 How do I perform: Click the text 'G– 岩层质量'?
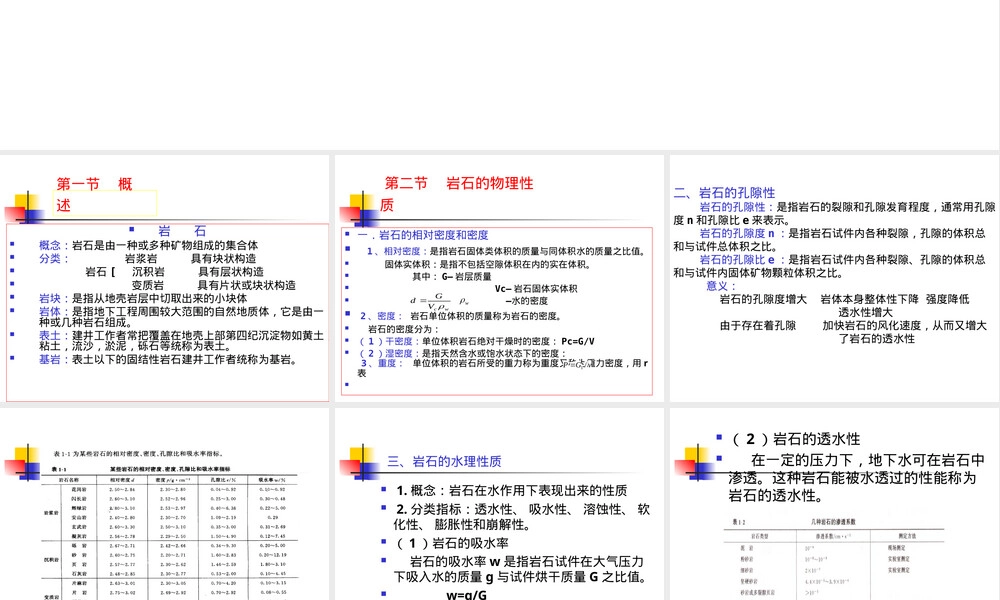[466, 276]
